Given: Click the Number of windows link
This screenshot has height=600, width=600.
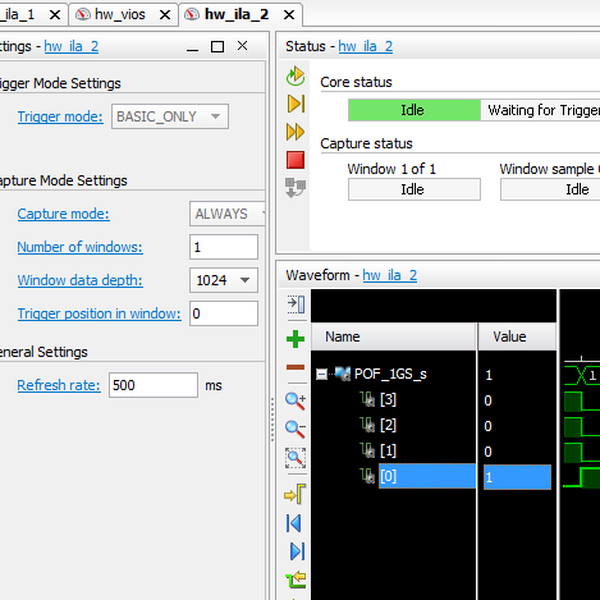Looking at the screenshot, I should (80, 247).
